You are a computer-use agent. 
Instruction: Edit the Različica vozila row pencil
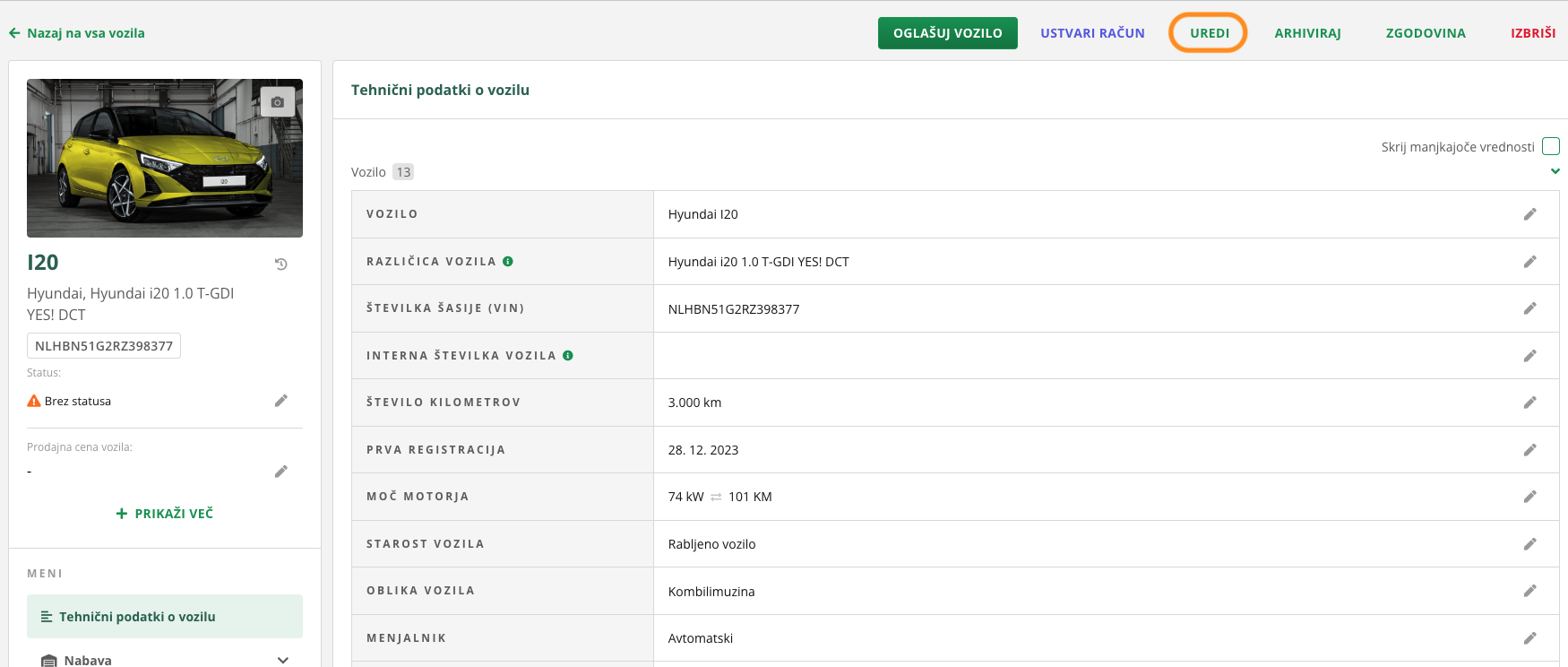pyautogui.click(x=1530, y=262)
